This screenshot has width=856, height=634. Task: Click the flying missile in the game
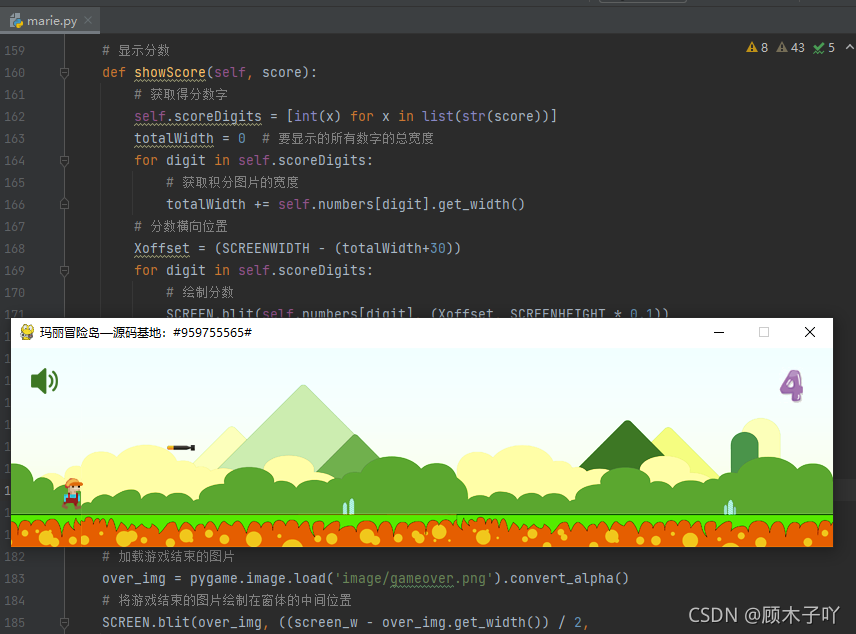[x=181, y=448]
